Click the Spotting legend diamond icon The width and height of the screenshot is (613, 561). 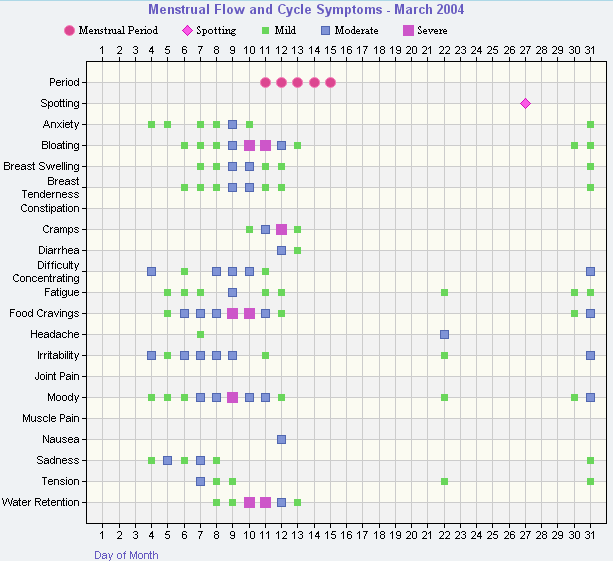click(185, 31)
